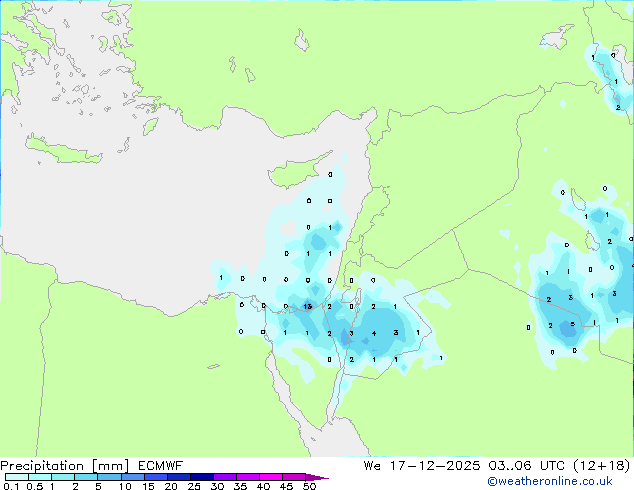This screenshot has width=634, height=490.
Task: Click the '(12+18)' forecast run text
Action: pyautogui.click(x=602, y=466)
